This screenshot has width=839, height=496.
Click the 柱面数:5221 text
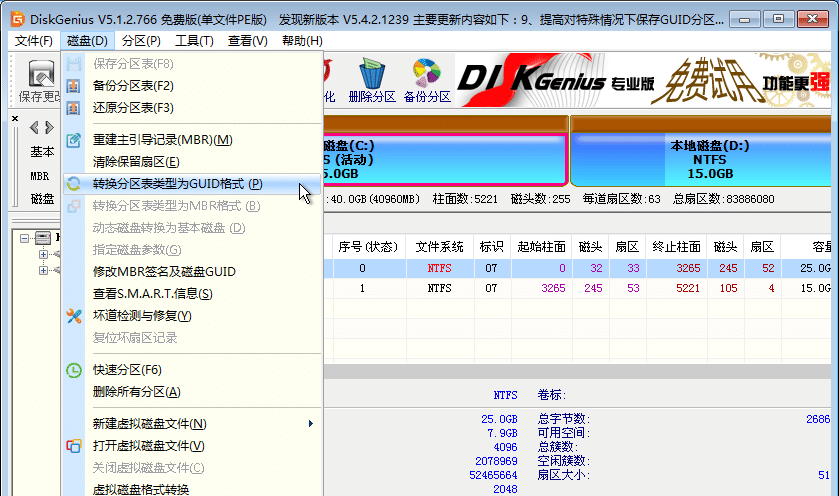point(465,199)
